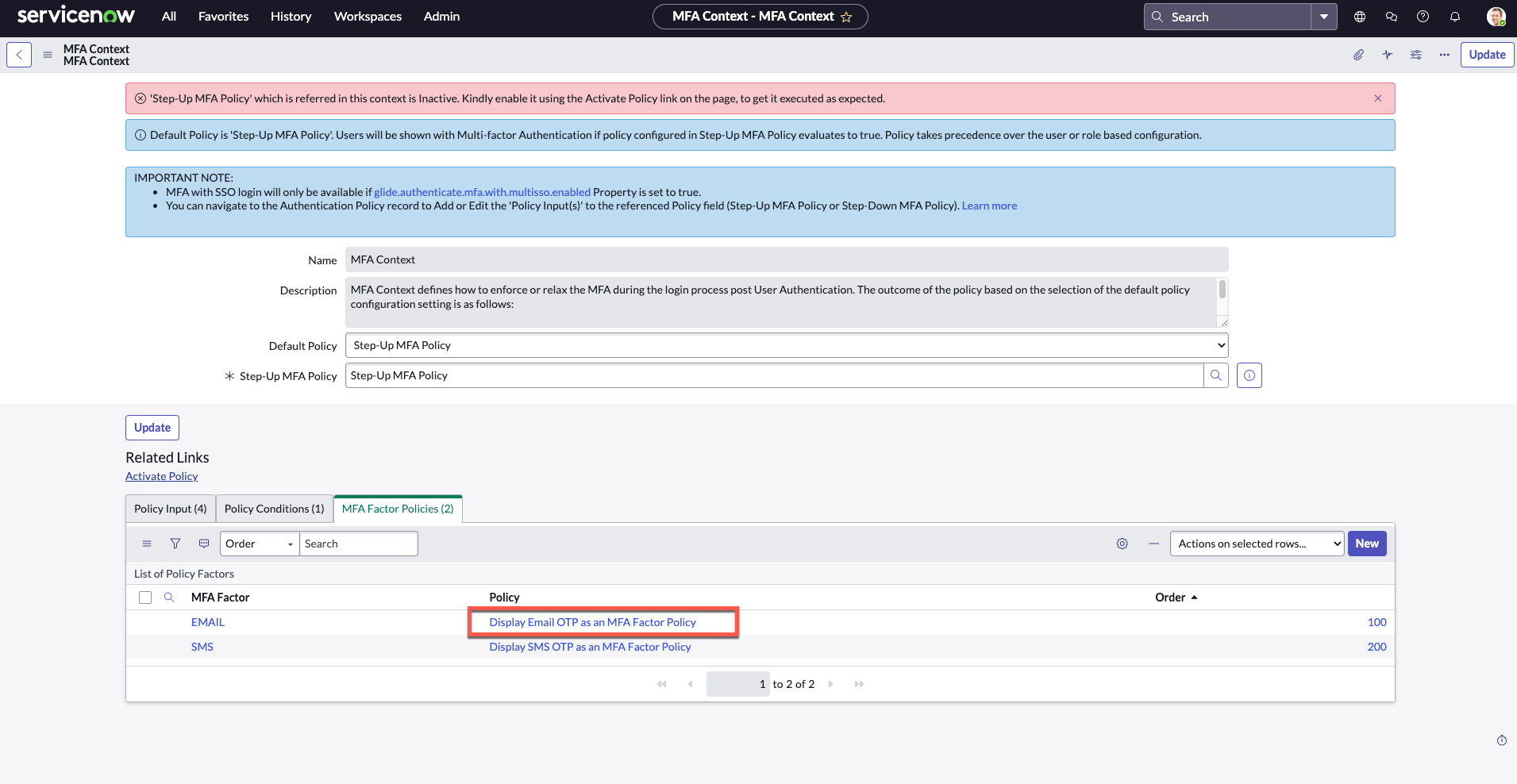
Task: Go back using the back arrow
Action: [19, 55]
